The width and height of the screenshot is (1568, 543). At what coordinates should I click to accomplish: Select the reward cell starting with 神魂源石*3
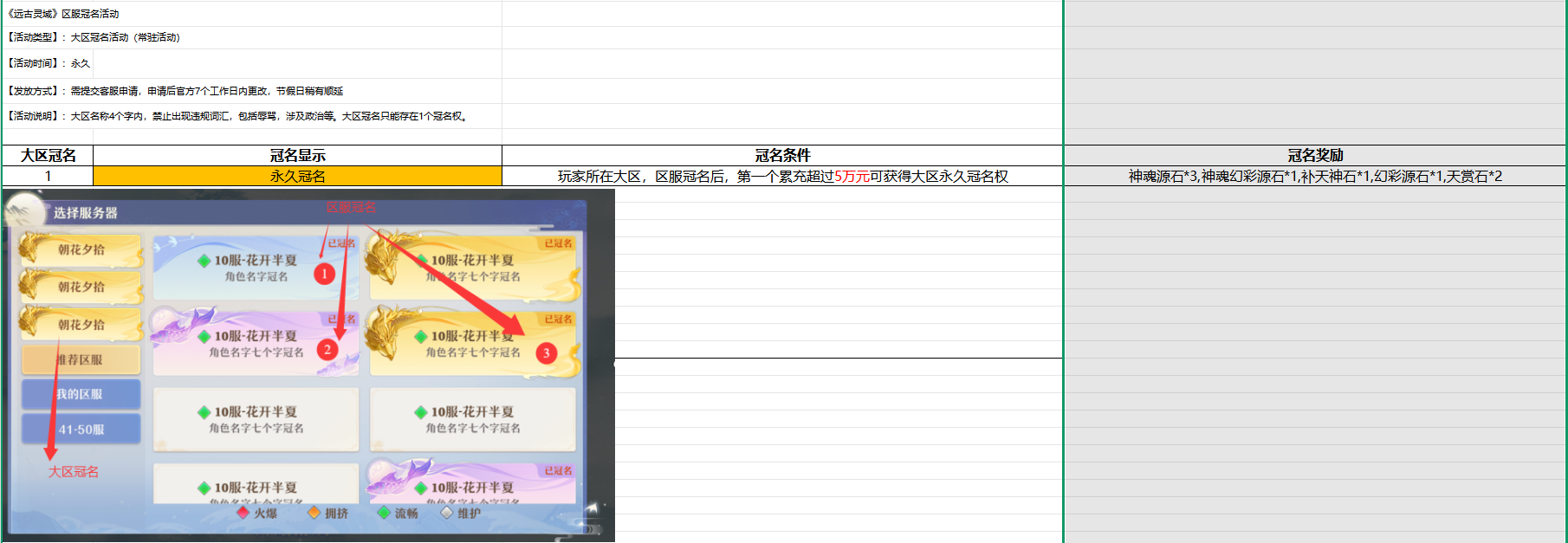coord(1315,176)
